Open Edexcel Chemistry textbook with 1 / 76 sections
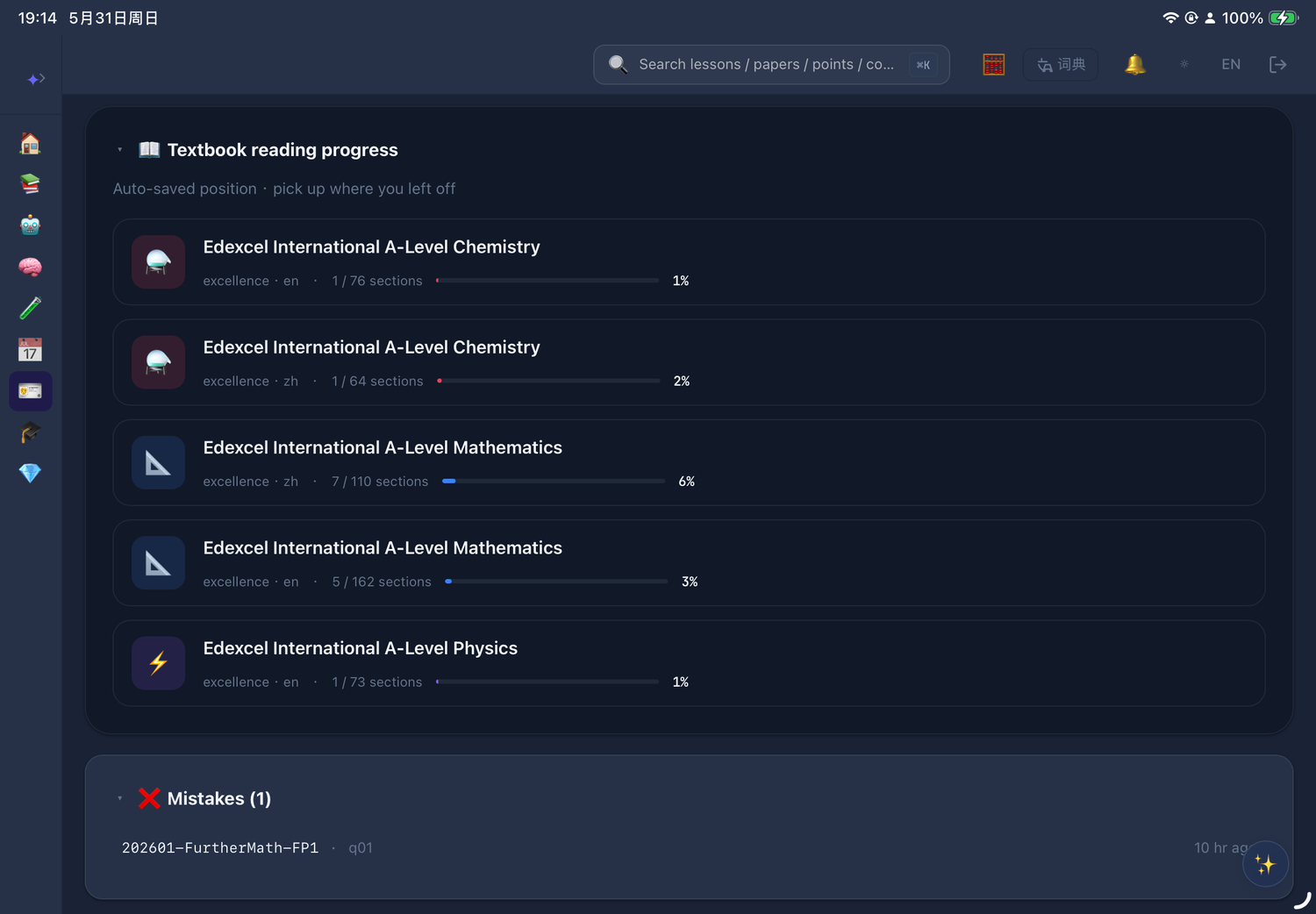Viewport: 1316px width, 914px height. [689, 261]
